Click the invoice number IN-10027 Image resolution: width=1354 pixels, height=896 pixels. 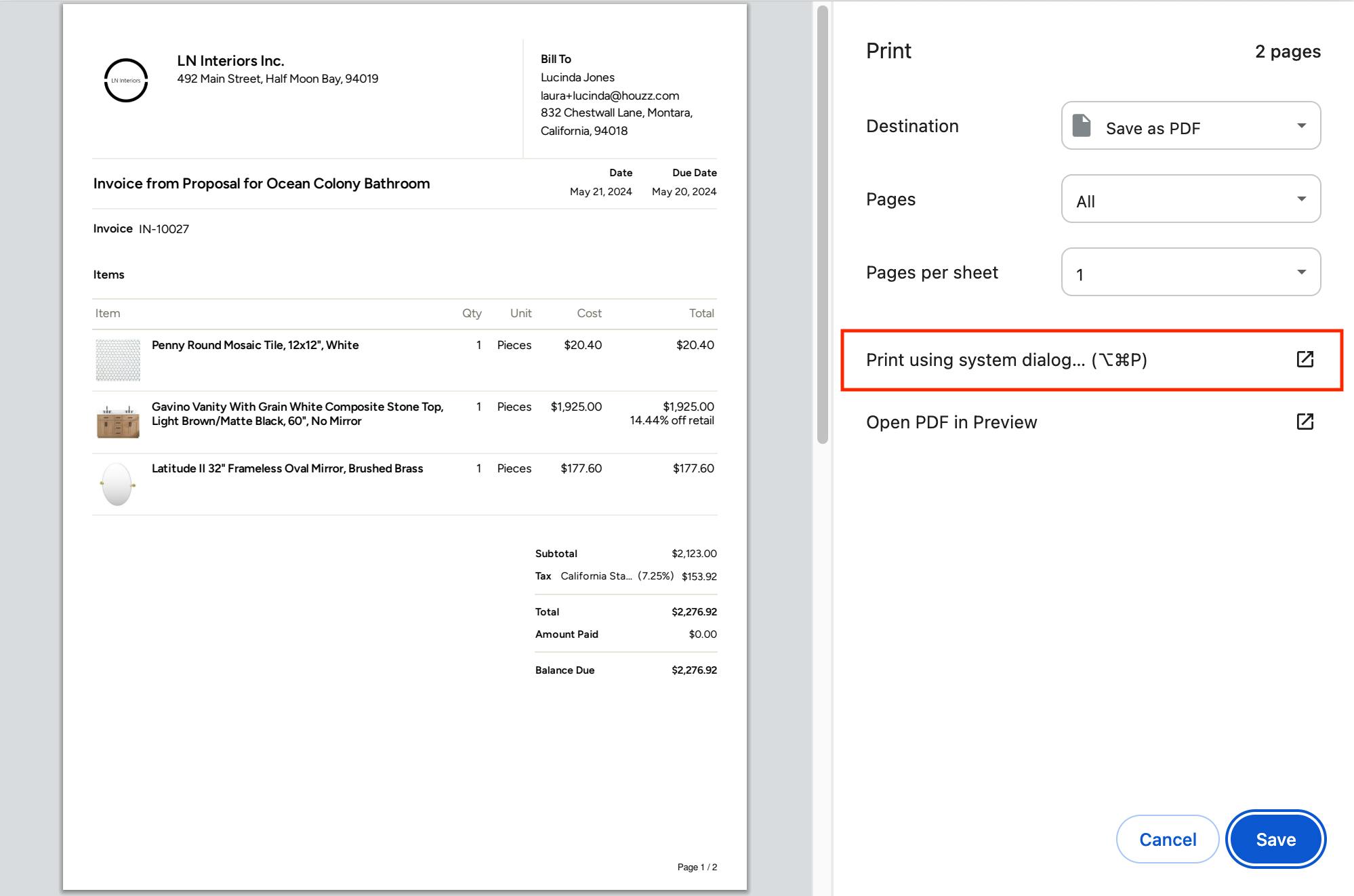[x=164, y=229]
